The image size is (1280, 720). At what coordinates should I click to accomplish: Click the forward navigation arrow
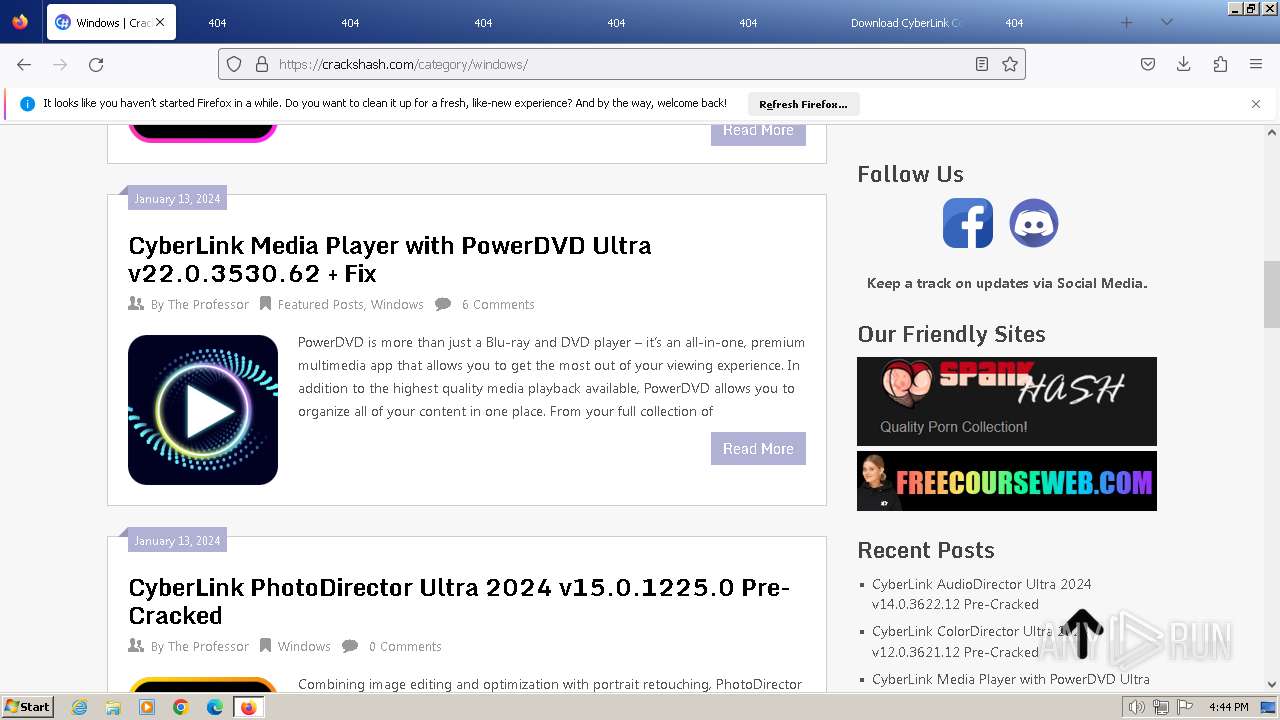pyautogui.click(x=60, y=64)
